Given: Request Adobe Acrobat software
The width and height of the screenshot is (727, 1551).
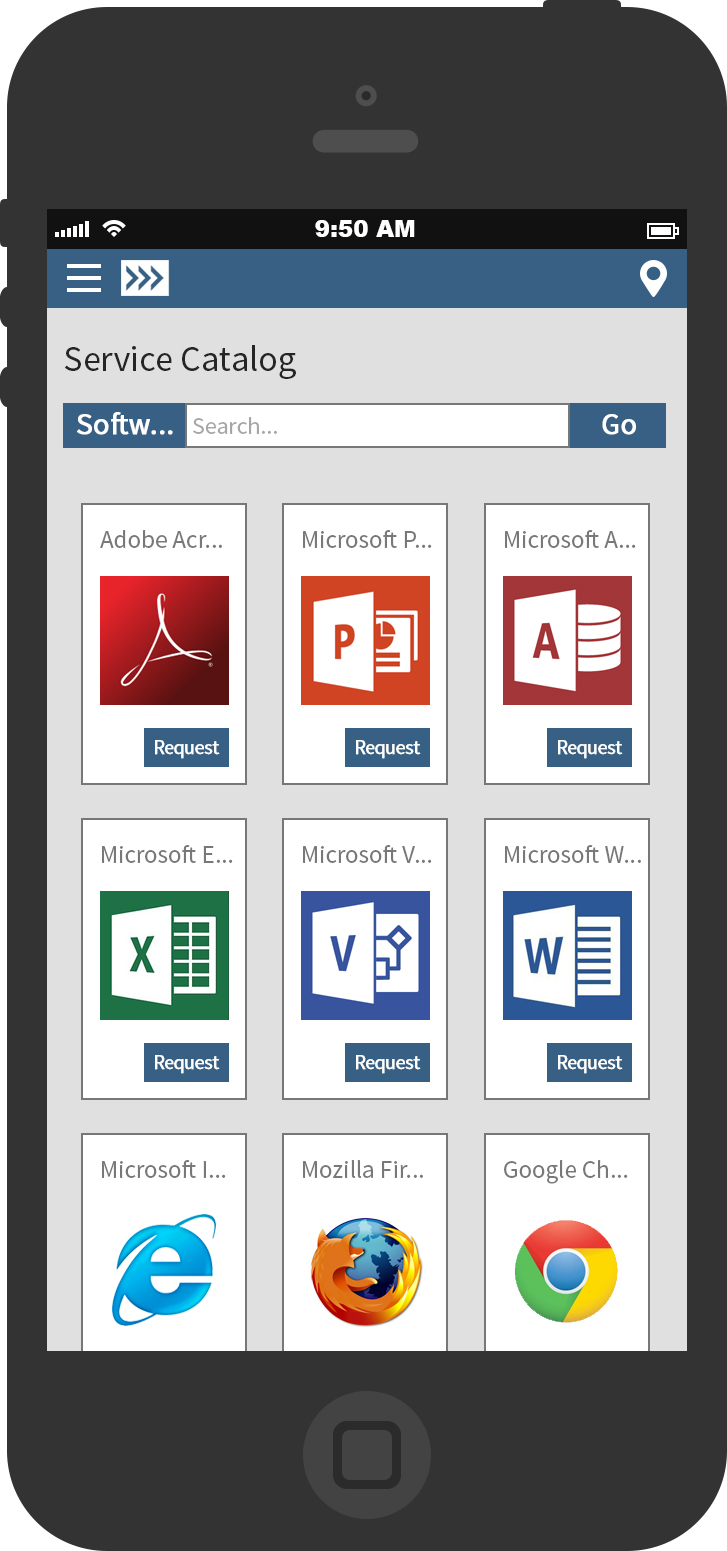Looking at the screenshot, I should point(186,748).
